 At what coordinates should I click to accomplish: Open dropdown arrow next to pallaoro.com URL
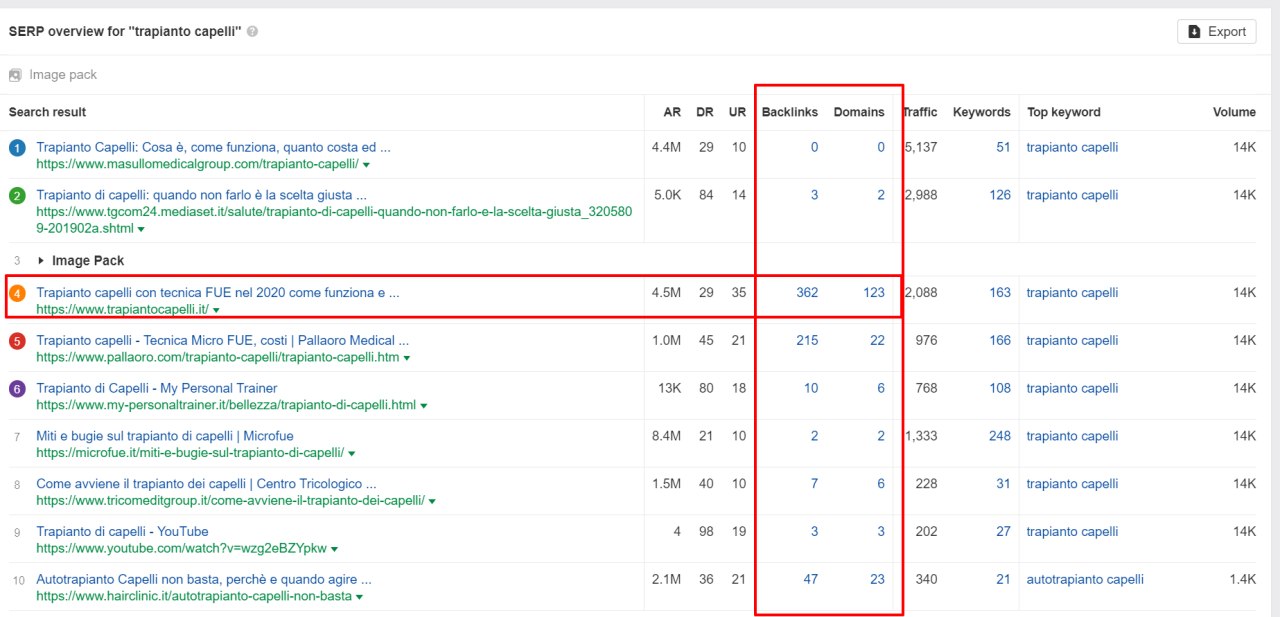[406, 358]
